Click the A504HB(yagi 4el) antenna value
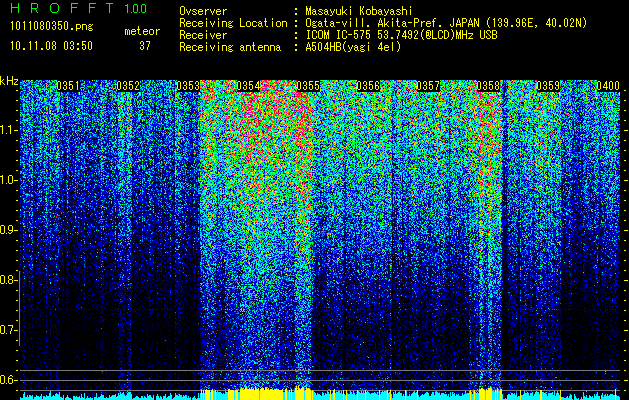 (353, 47)
